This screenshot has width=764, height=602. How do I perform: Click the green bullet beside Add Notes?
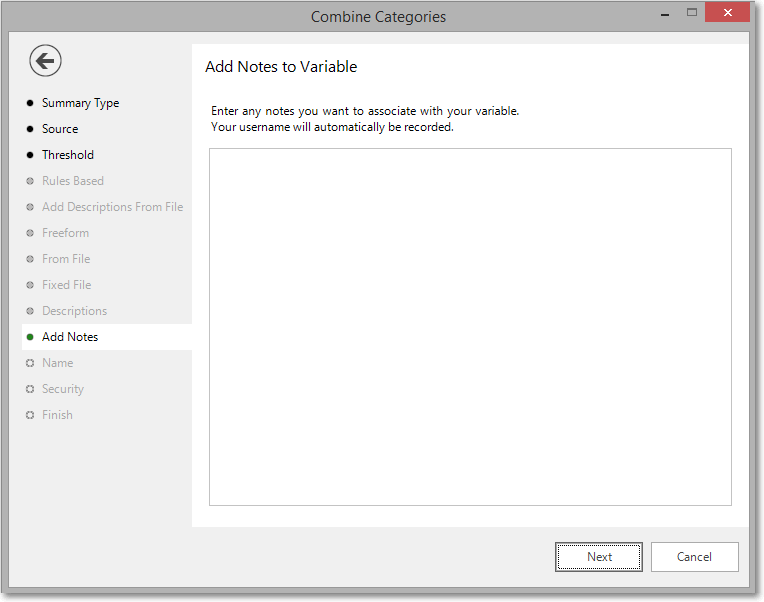tap(30, 337)
